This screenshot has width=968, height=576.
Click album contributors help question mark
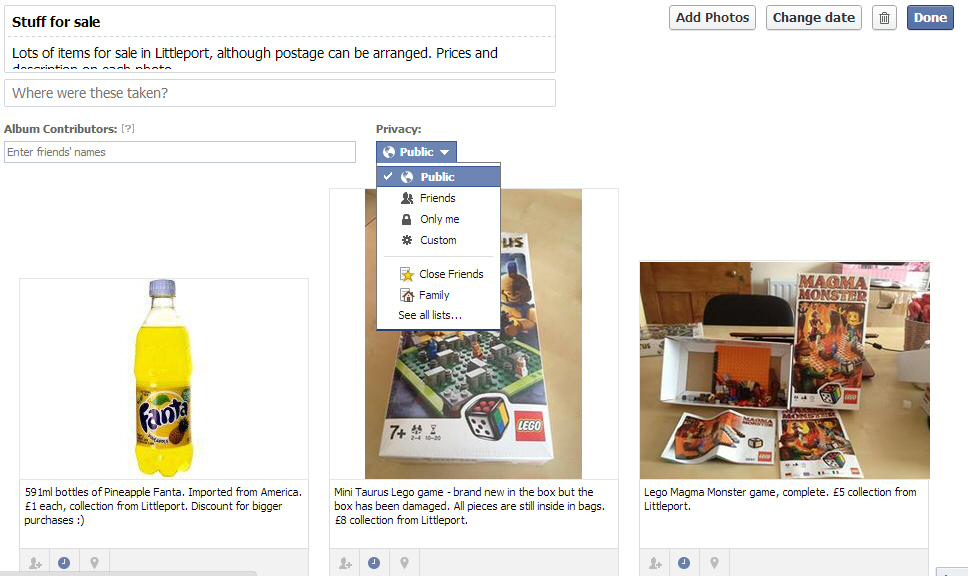128,128
